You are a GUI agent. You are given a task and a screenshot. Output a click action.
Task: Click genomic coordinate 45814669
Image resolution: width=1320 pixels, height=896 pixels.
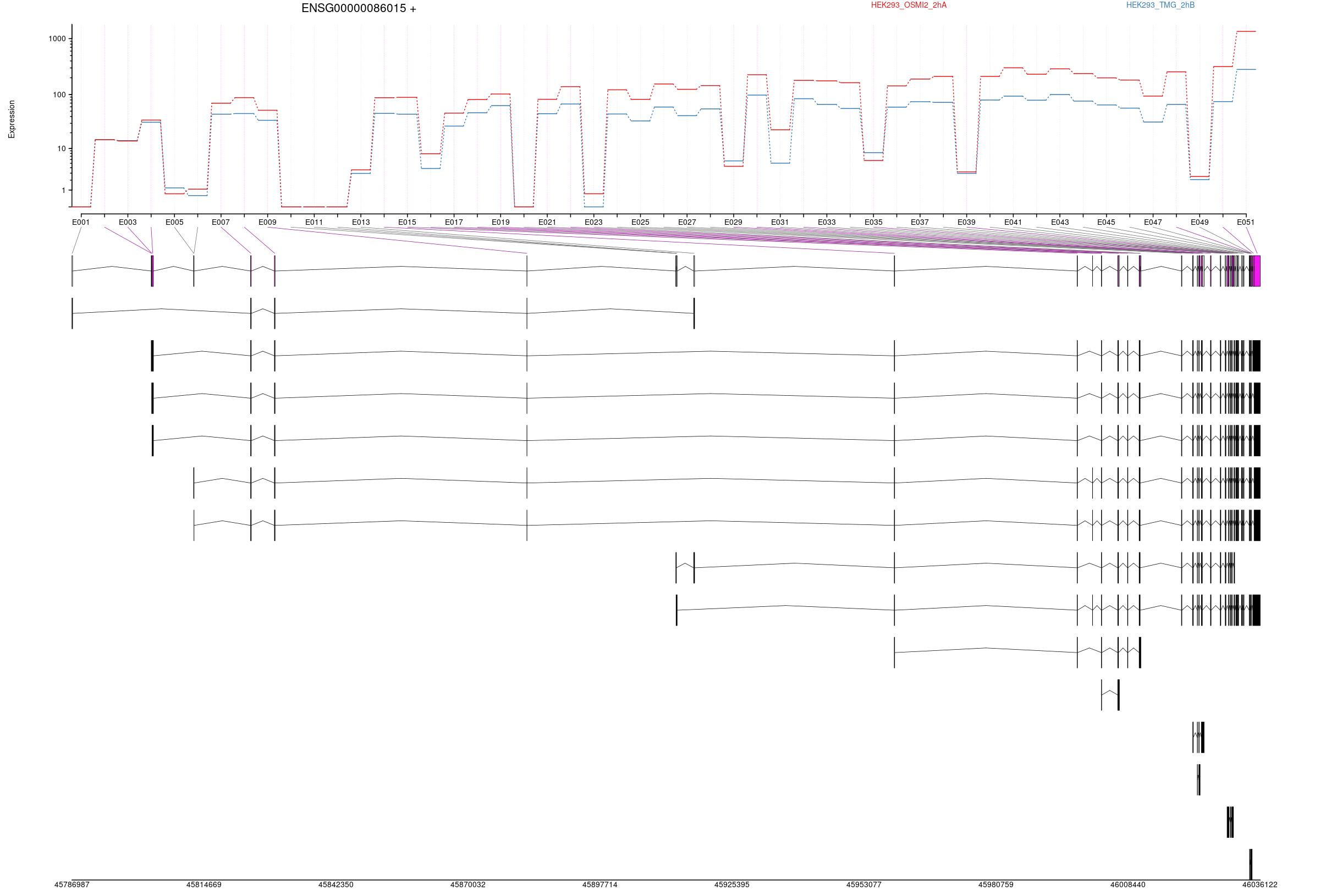coord(204,885)
